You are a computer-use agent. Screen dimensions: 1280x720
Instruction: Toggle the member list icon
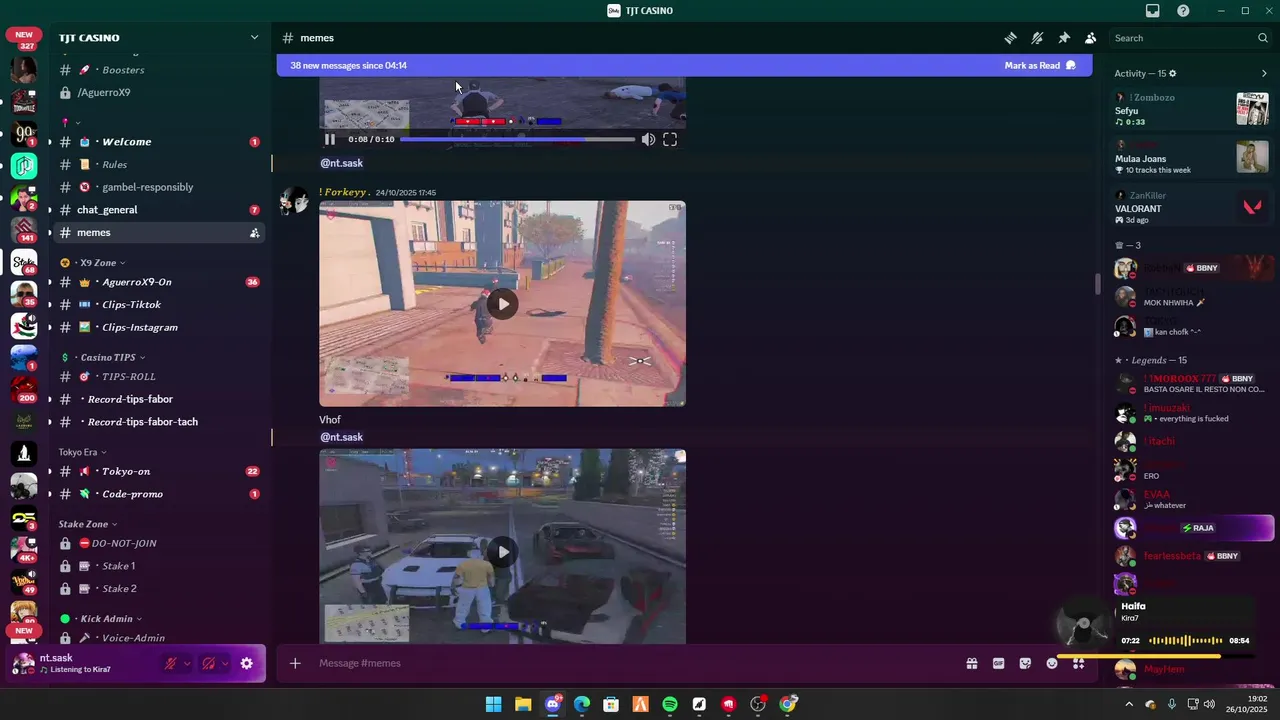coord(1090,38)
